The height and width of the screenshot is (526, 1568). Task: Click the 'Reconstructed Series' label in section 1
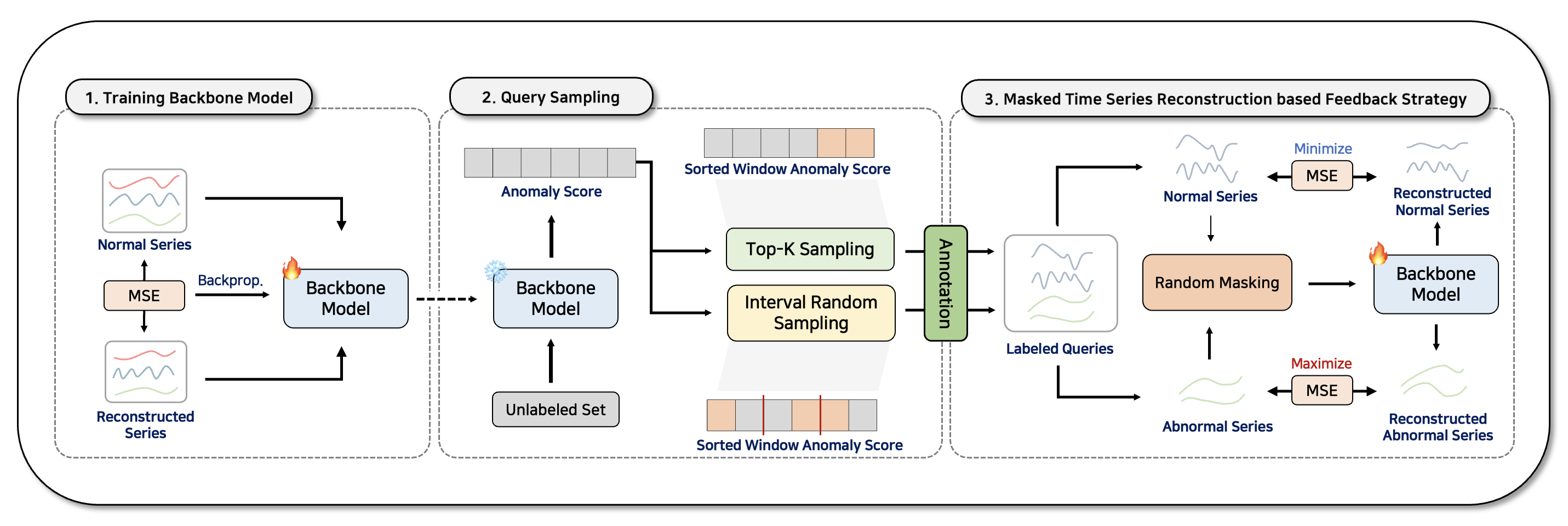(146, 425)
